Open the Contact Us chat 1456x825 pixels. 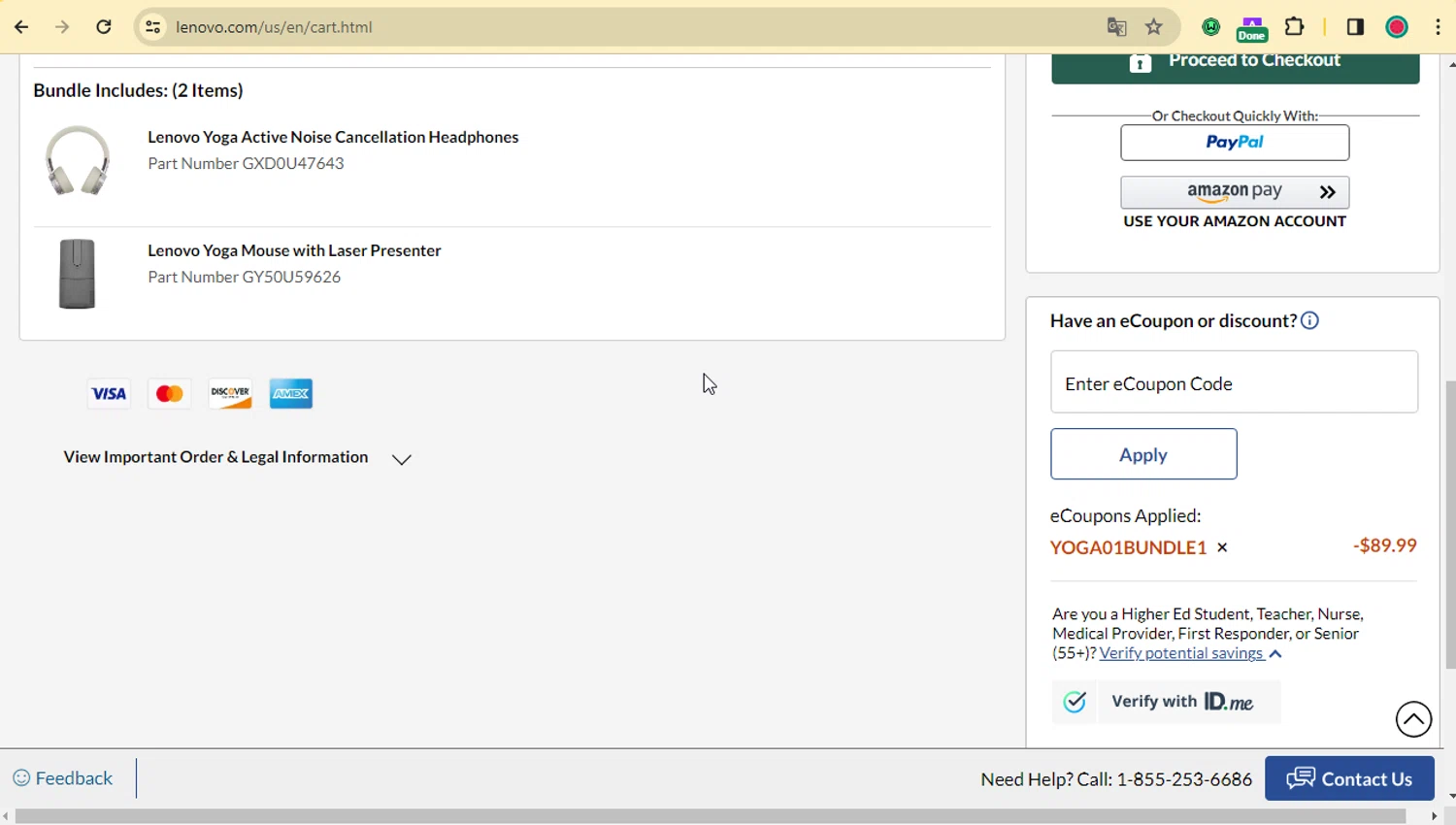(1349, 778)
